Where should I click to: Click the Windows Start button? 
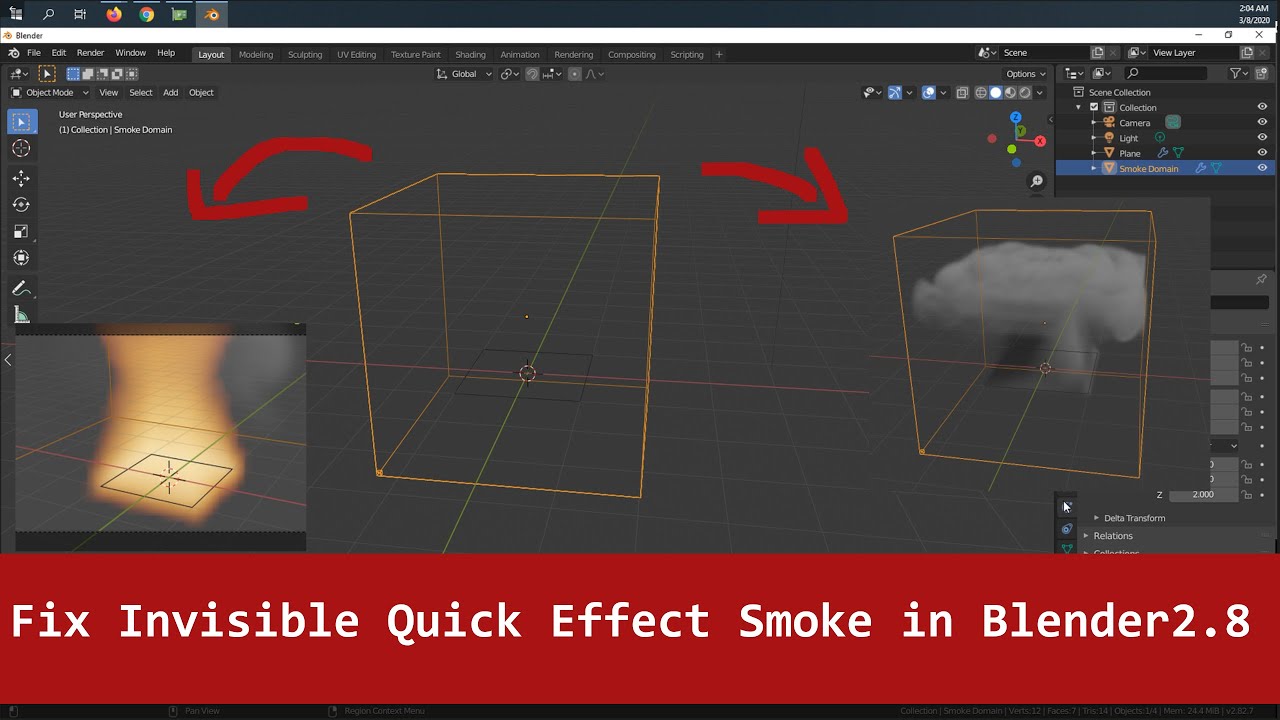(x=16, y=14)
